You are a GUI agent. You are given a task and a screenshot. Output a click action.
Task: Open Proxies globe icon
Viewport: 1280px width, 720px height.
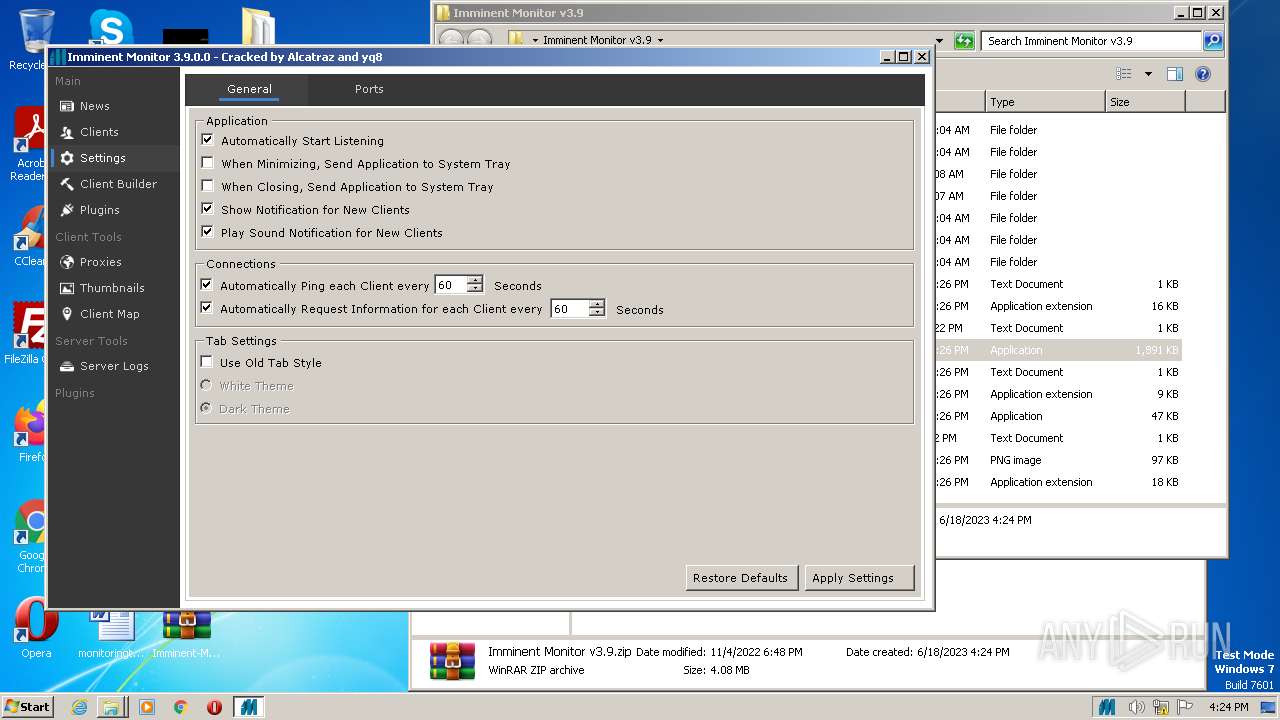point(67,262)
